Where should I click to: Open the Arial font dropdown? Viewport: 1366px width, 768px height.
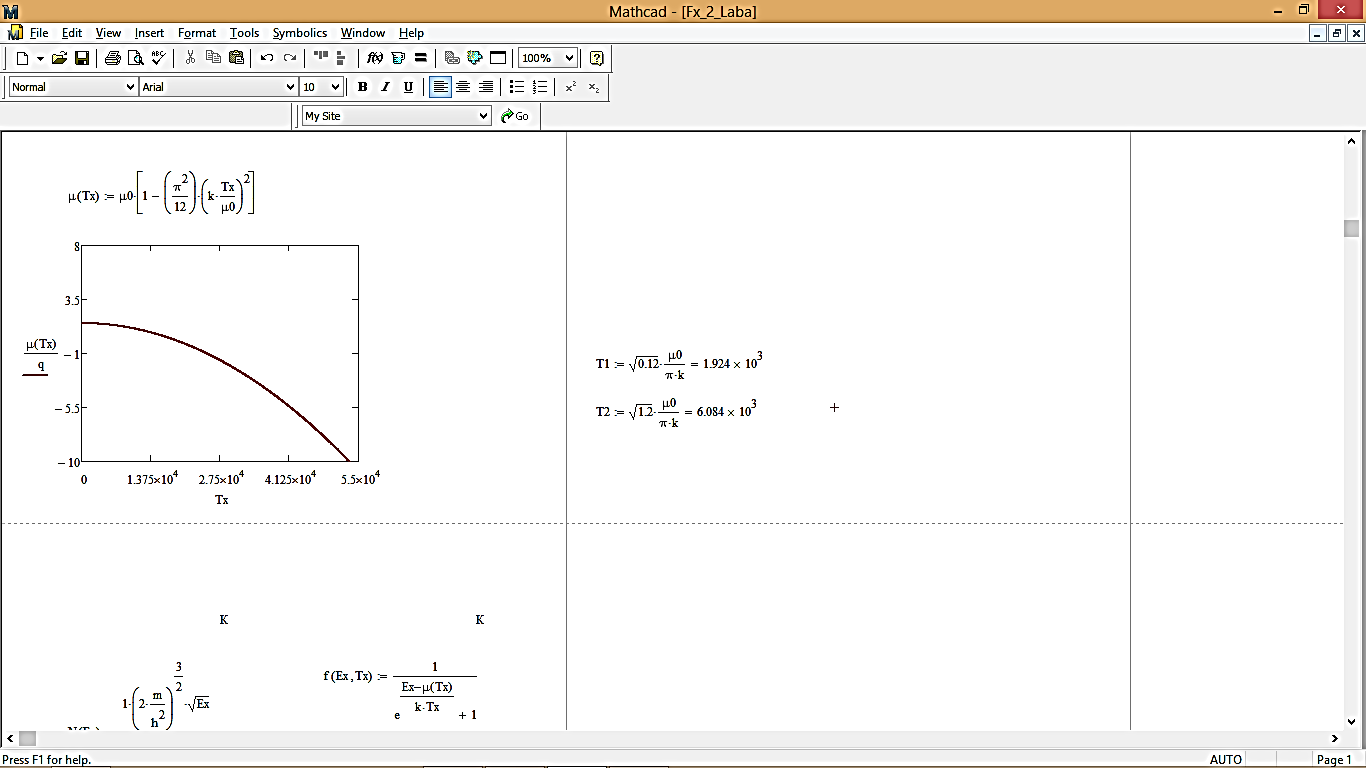click(290, 87)
